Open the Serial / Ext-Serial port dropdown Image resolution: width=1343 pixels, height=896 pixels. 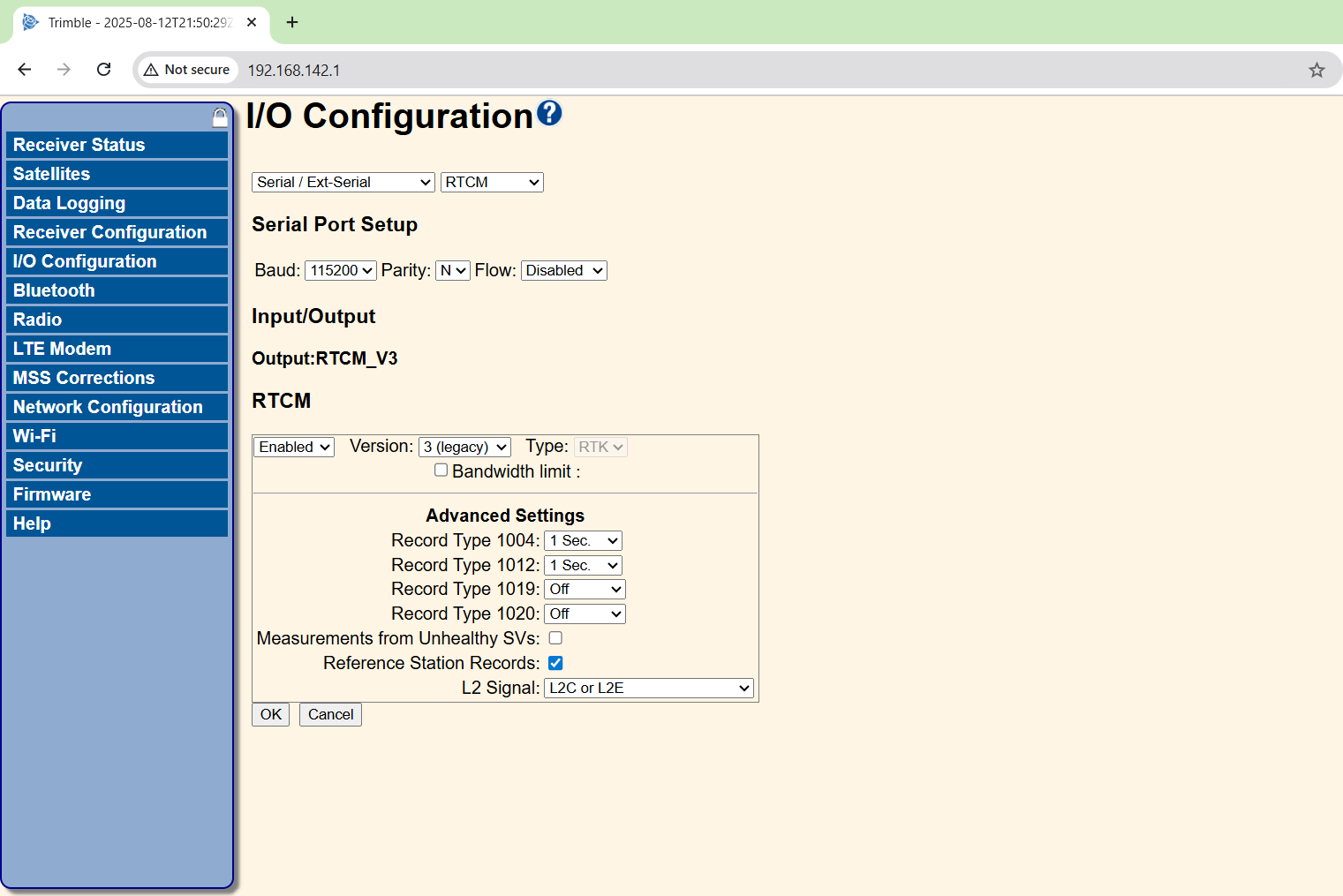[x=343, y=182]
